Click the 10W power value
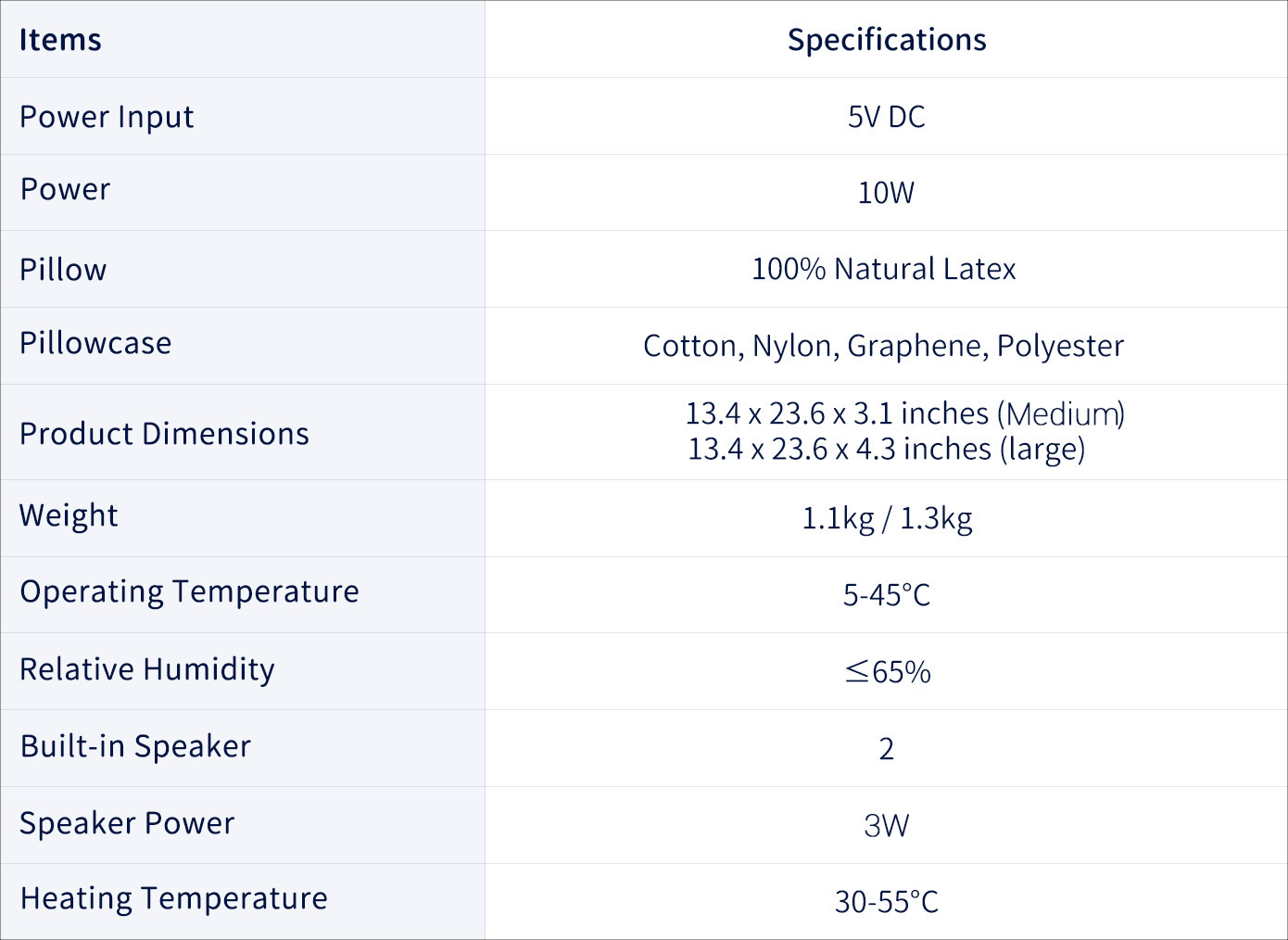 [887, 193]
